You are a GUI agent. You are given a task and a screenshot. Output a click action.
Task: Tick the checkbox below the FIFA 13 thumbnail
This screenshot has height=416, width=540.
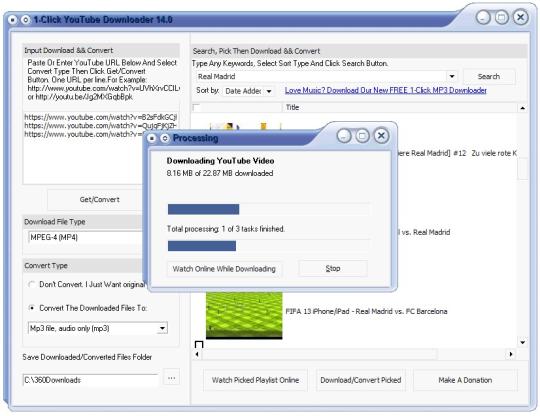click(199, 344)
